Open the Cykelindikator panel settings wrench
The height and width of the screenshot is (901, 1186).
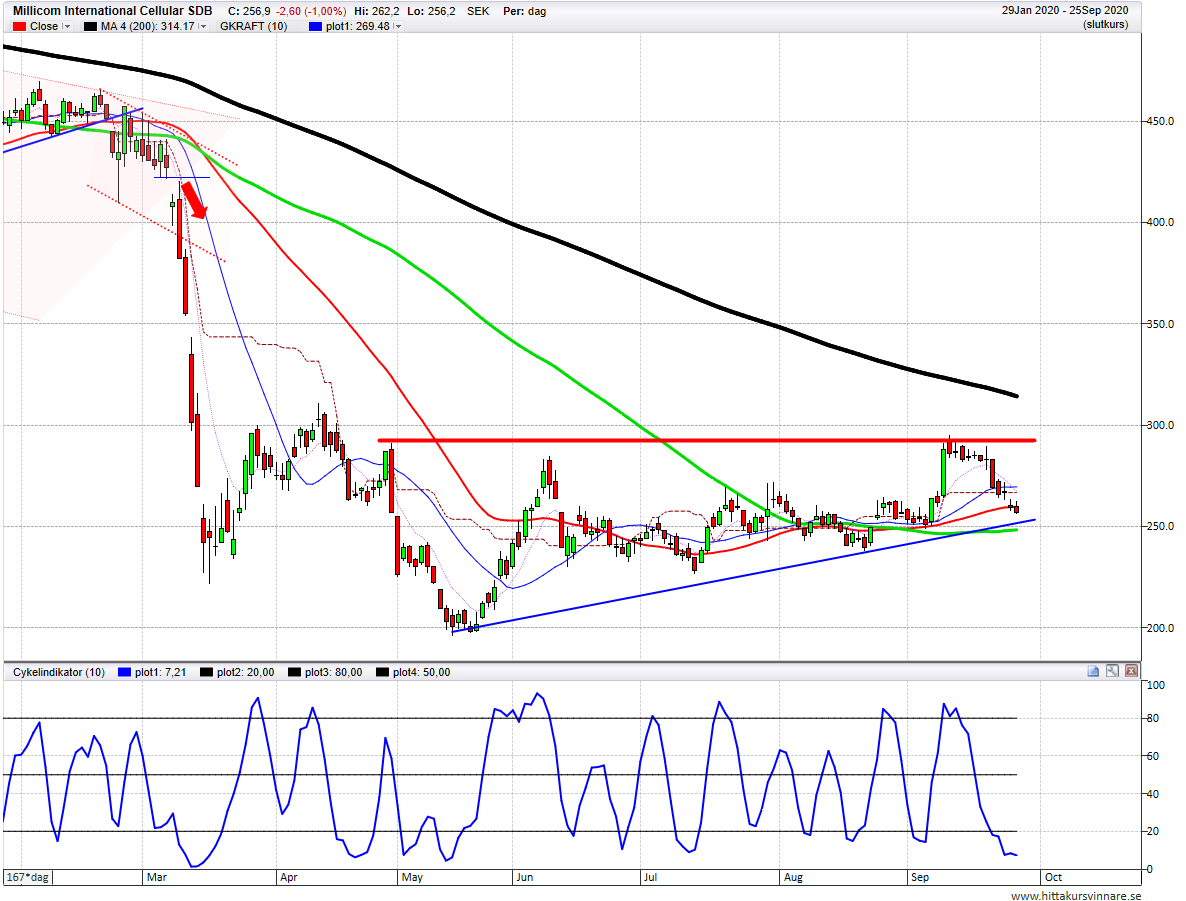pyautogui.click(x=1112, y=671)
